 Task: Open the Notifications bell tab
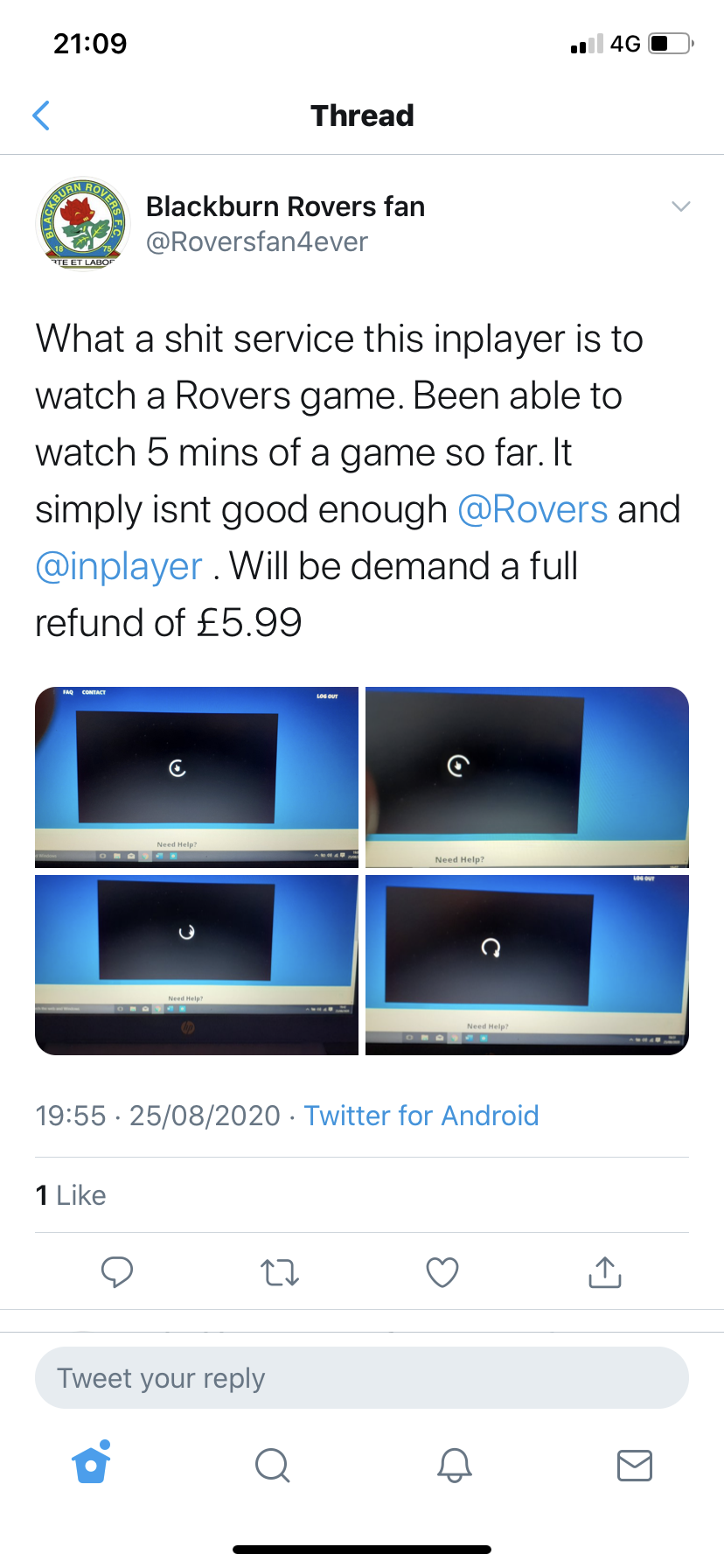click(x=455, y=1465)
